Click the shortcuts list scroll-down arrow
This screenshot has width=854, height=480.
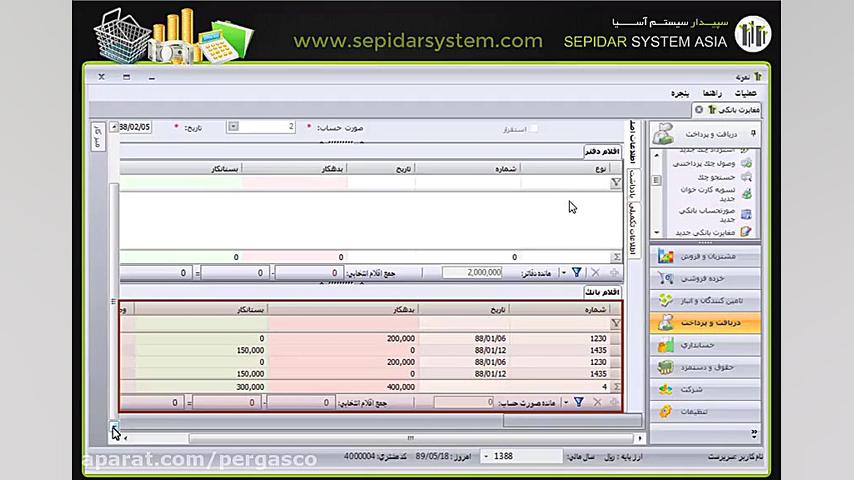(657, 233)
